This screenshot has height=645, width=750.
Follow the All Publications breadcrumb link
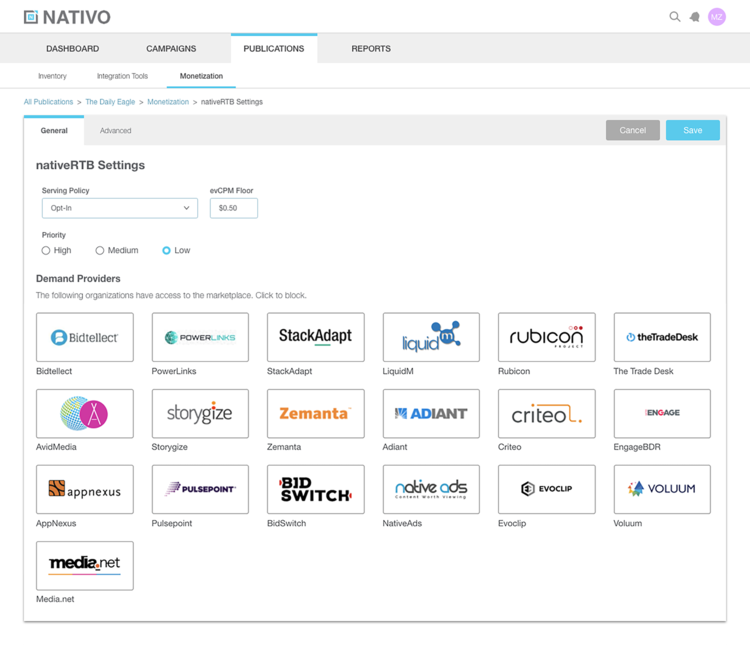pos(48,102)
